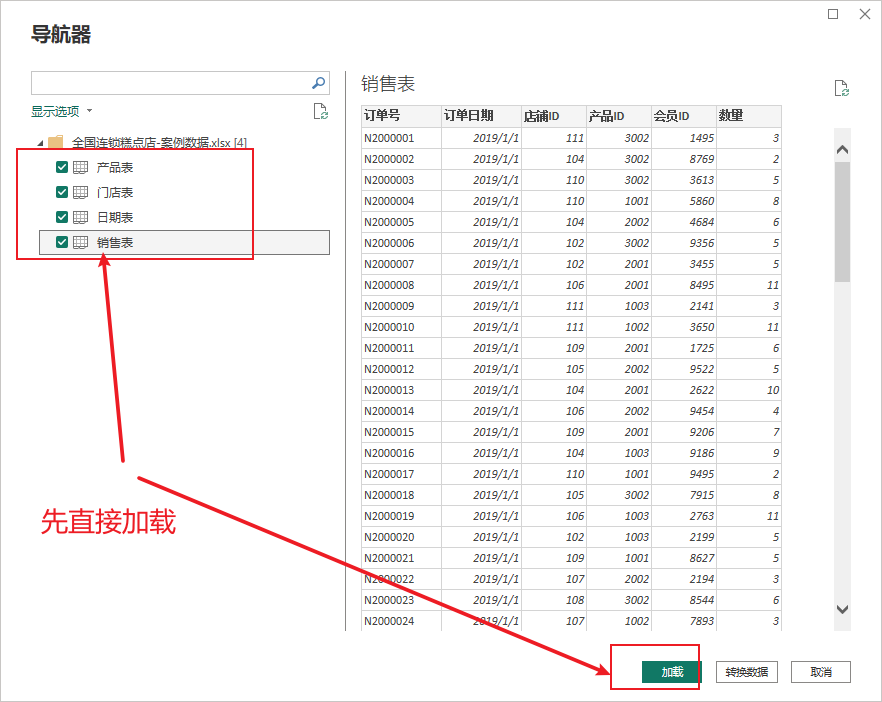Click the 加载 button
This screenshot has height=702, width=882.
672,672
